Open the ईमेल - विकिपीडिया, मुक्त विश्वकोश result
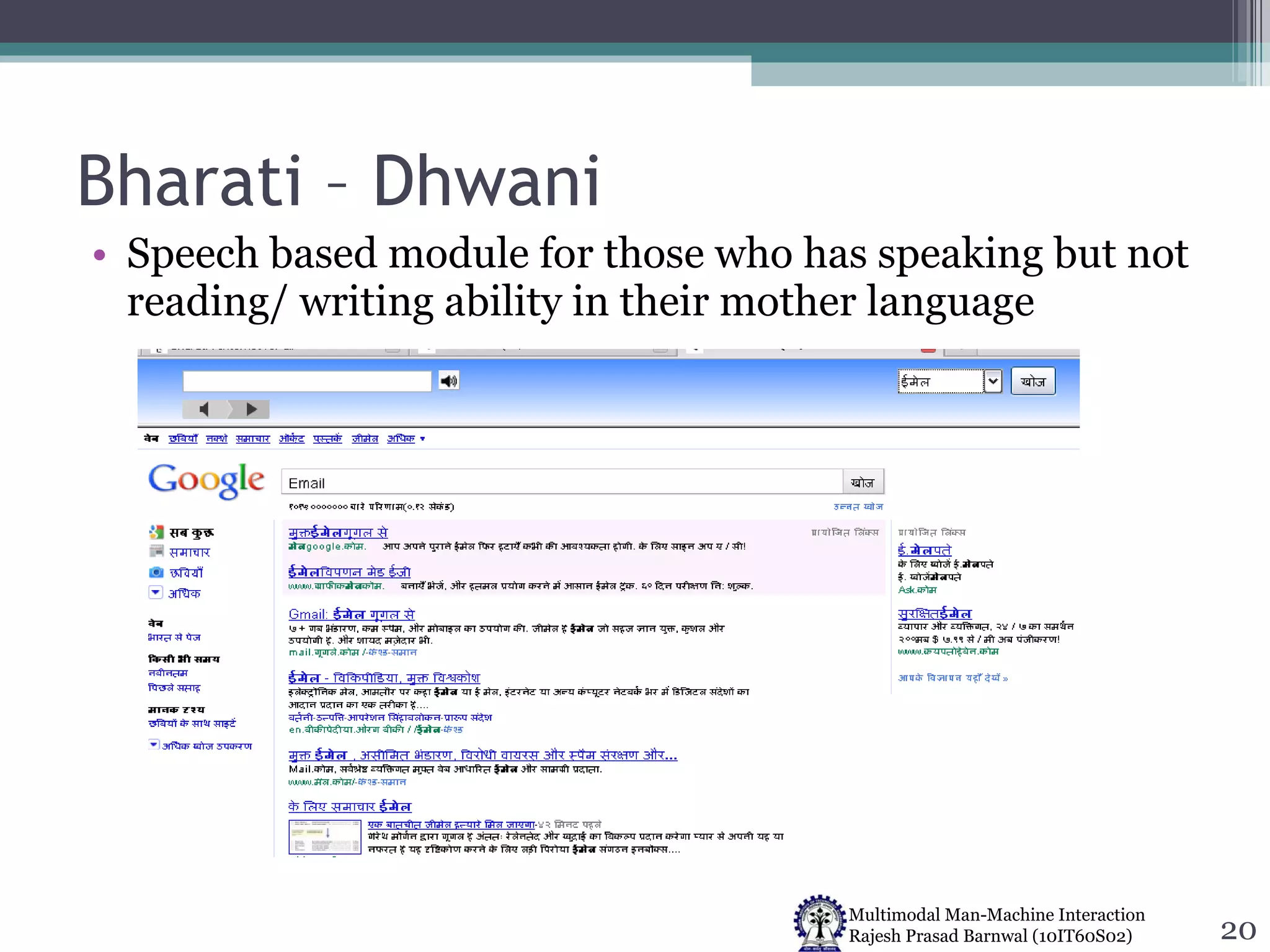 (x=384, y=678)
